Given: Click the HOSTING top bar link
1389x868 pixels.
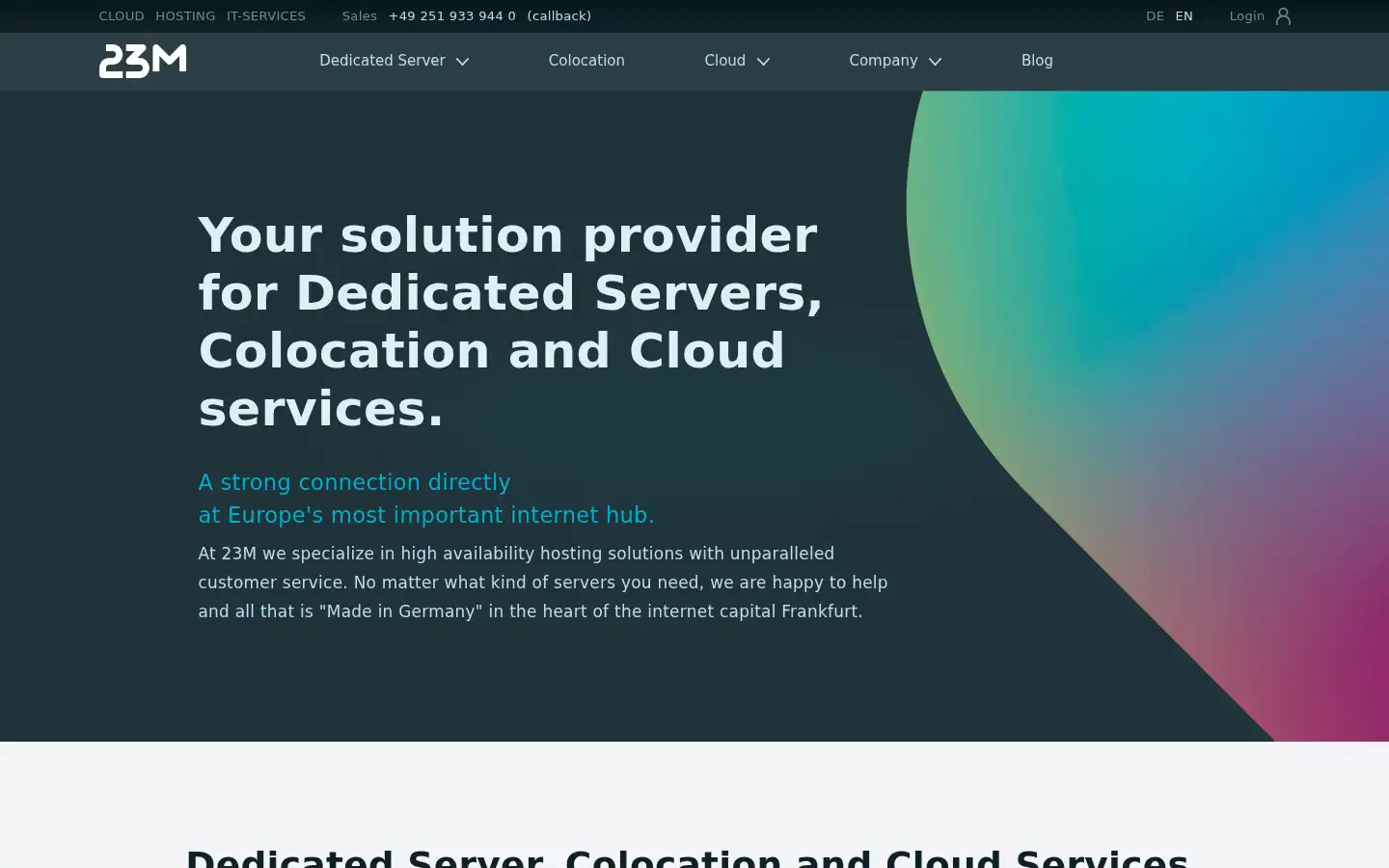Looking at the screenshot, I should pyautogui.click(x=185, y=16).
